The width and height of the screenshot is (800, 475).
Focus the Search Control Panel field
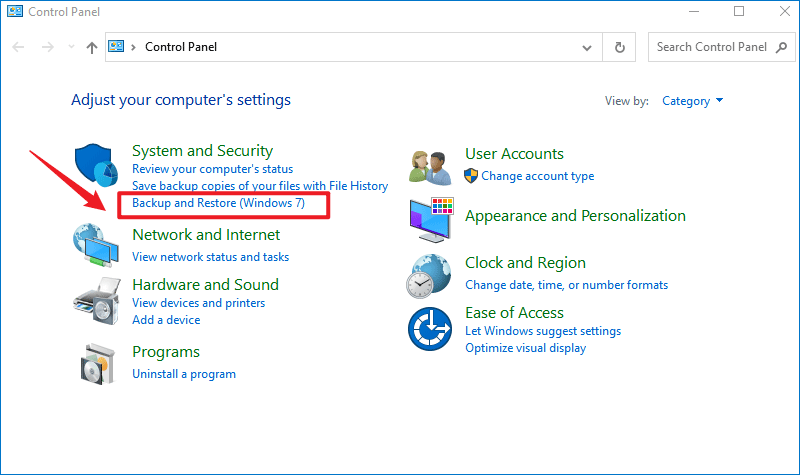(721, 47)
